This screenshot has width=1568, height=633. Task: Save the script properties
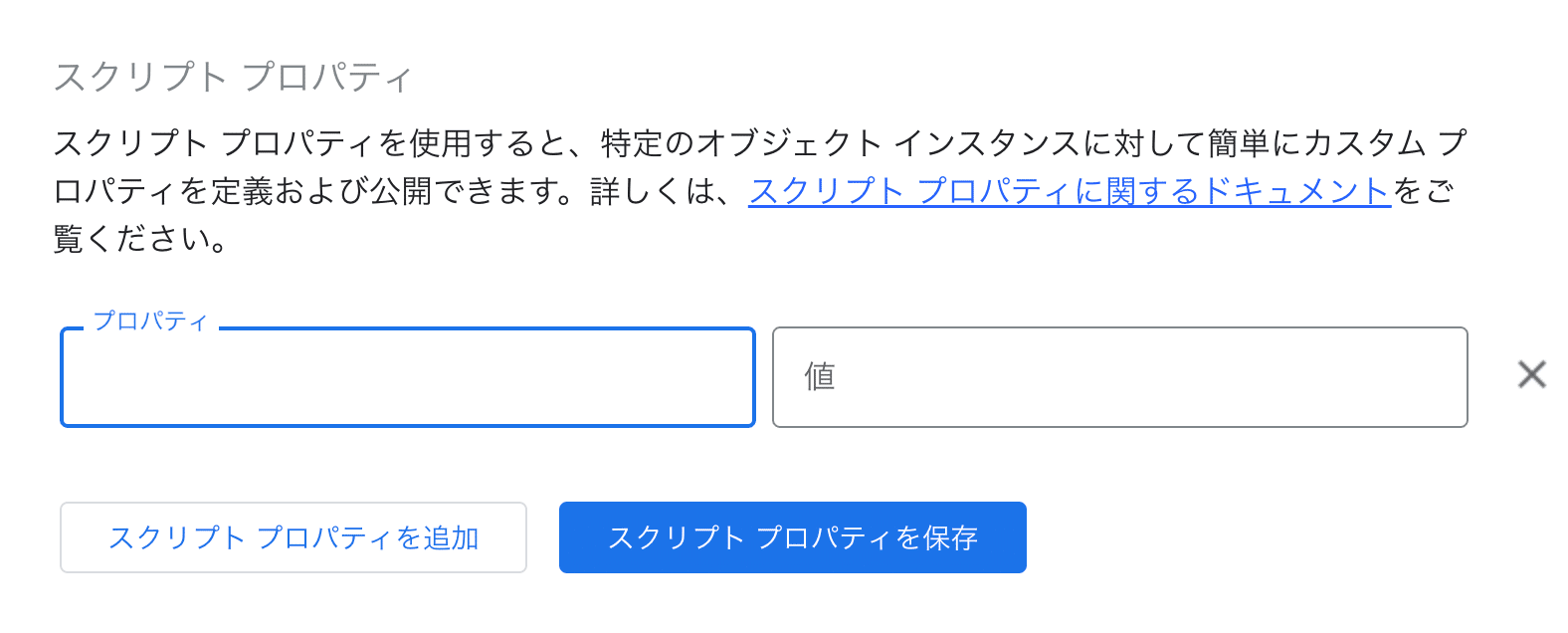pos(792,537)
